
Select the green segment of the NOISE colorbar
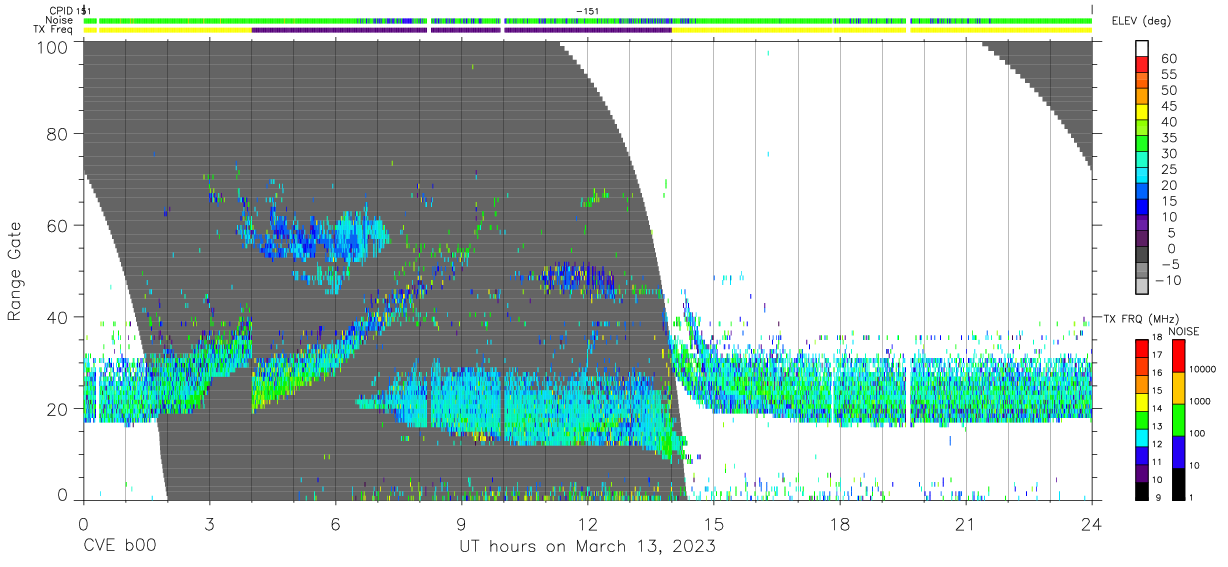1180,420
